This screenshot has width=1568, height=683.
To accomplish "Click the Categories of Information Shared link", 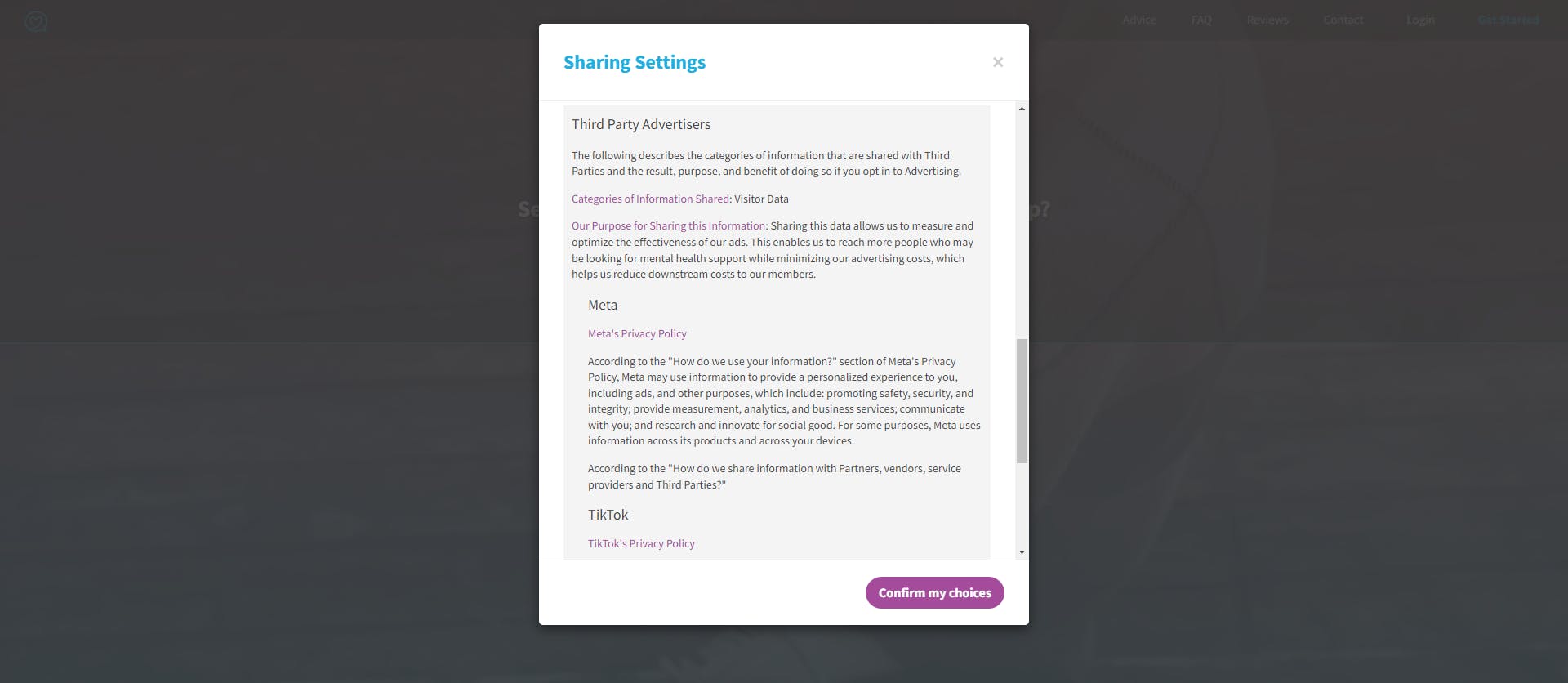I will pyautogui.click(x=650, y=199).
